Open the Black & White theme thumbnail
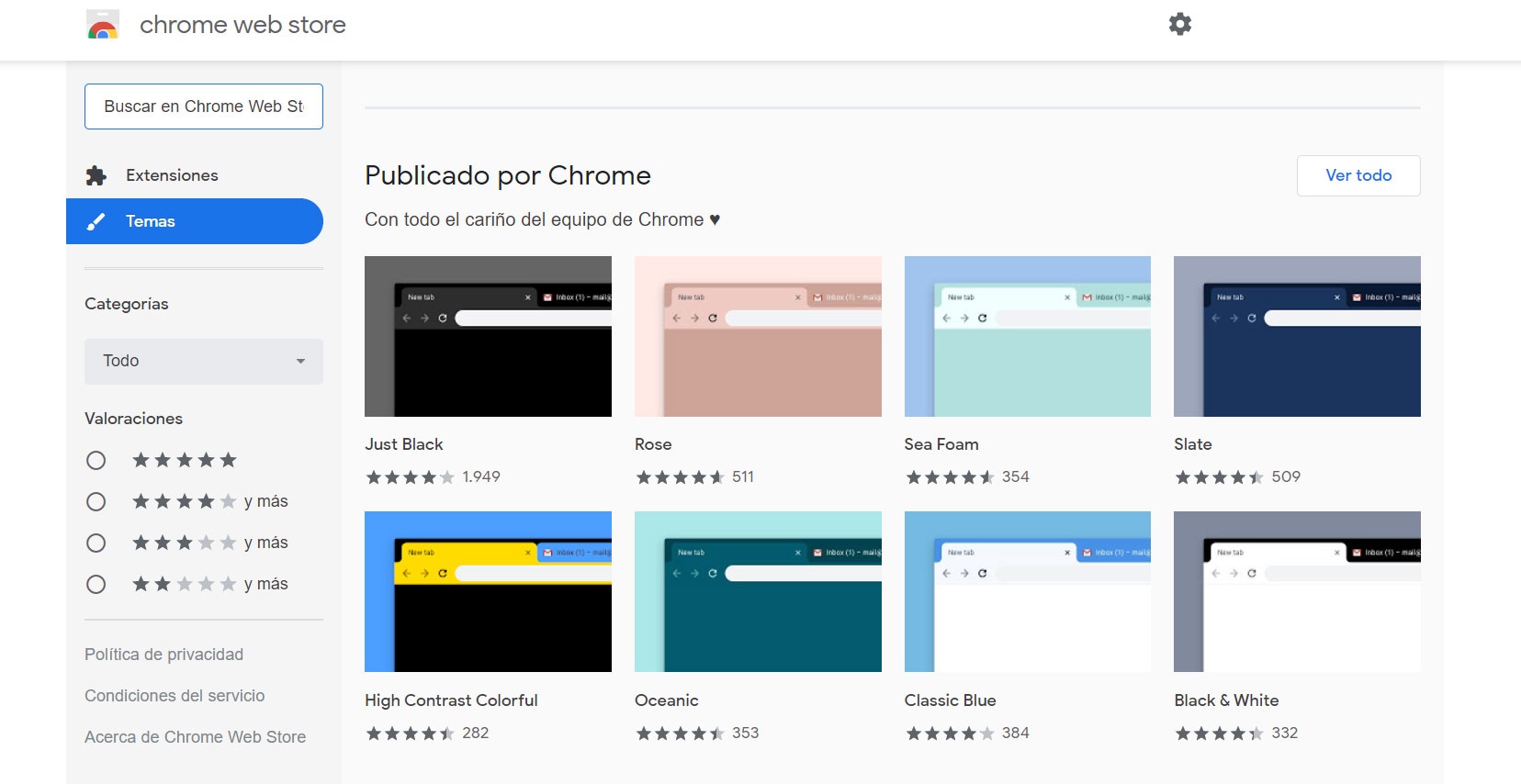The image size is (1521, 784). point(1297,591)
